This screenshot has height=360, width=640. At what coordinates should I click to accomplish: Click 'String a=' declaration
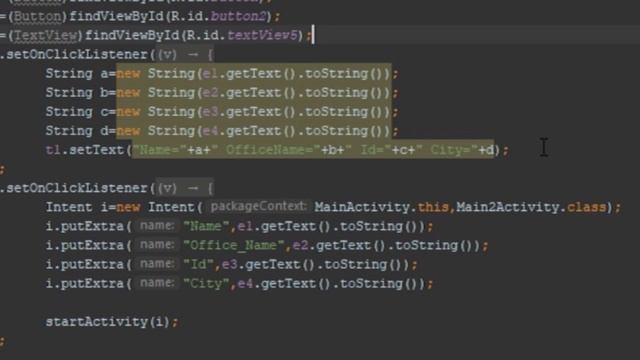click(80, 73)
